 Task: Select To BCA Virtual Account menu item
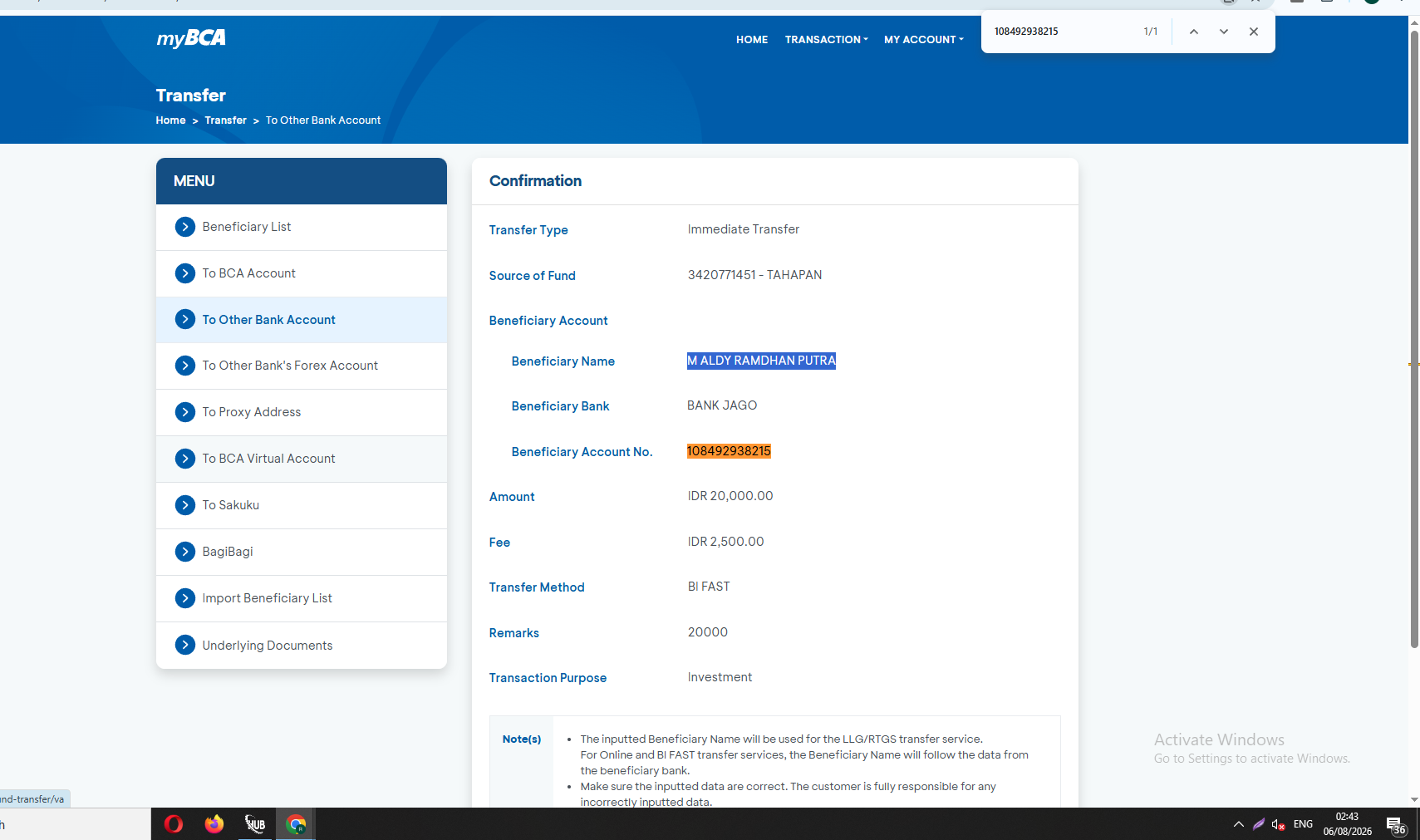302,459
